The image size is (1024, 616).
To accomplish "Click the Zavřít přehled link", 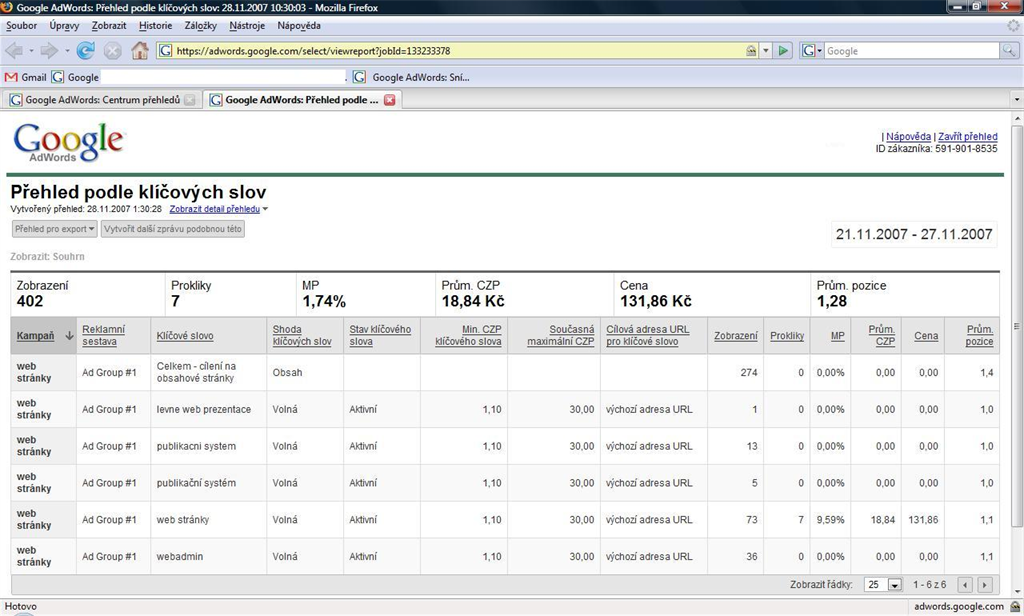I will (967, 137).
